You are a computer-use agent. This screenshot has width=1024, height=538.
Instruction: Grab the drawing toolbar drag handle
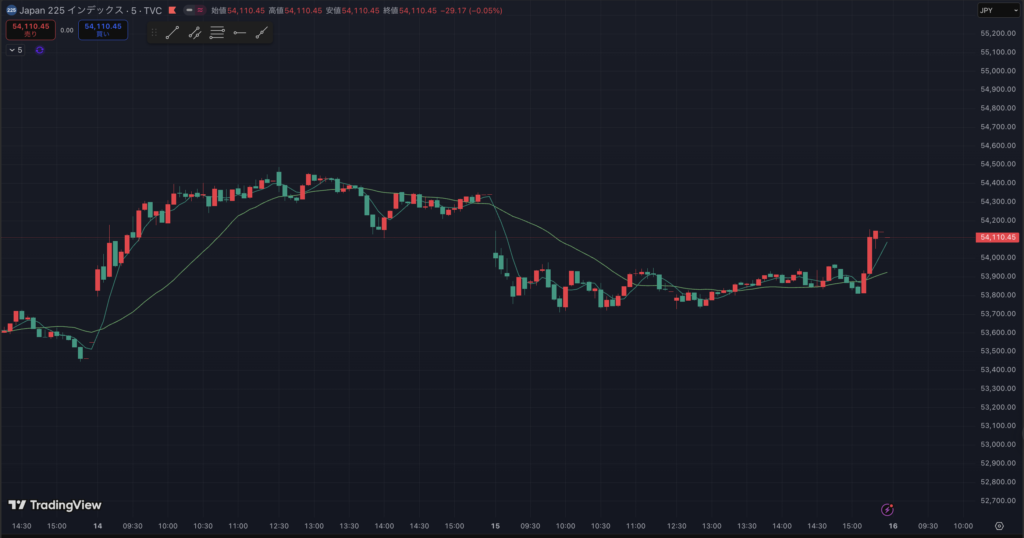(x=153, y=33)
